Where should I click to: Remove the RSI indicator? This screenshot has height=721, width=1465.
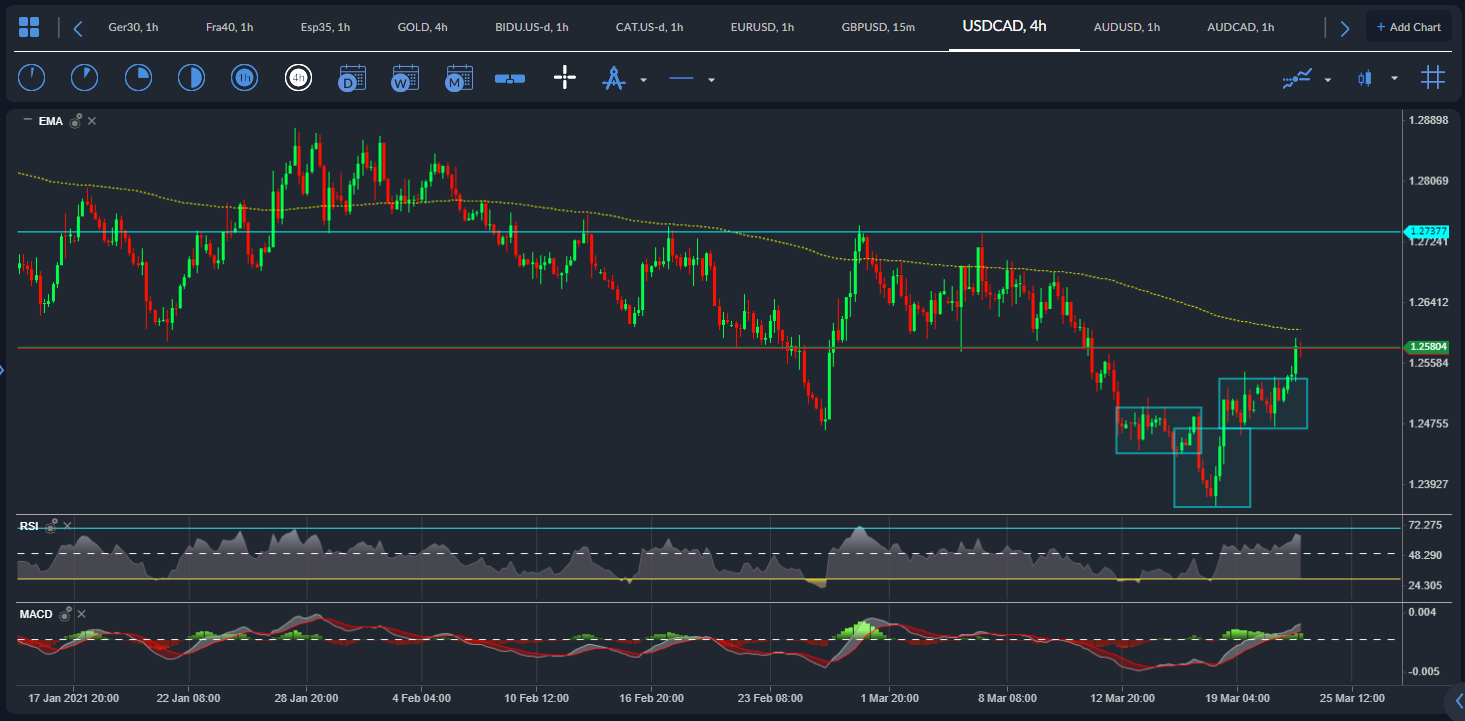[67, 525]
